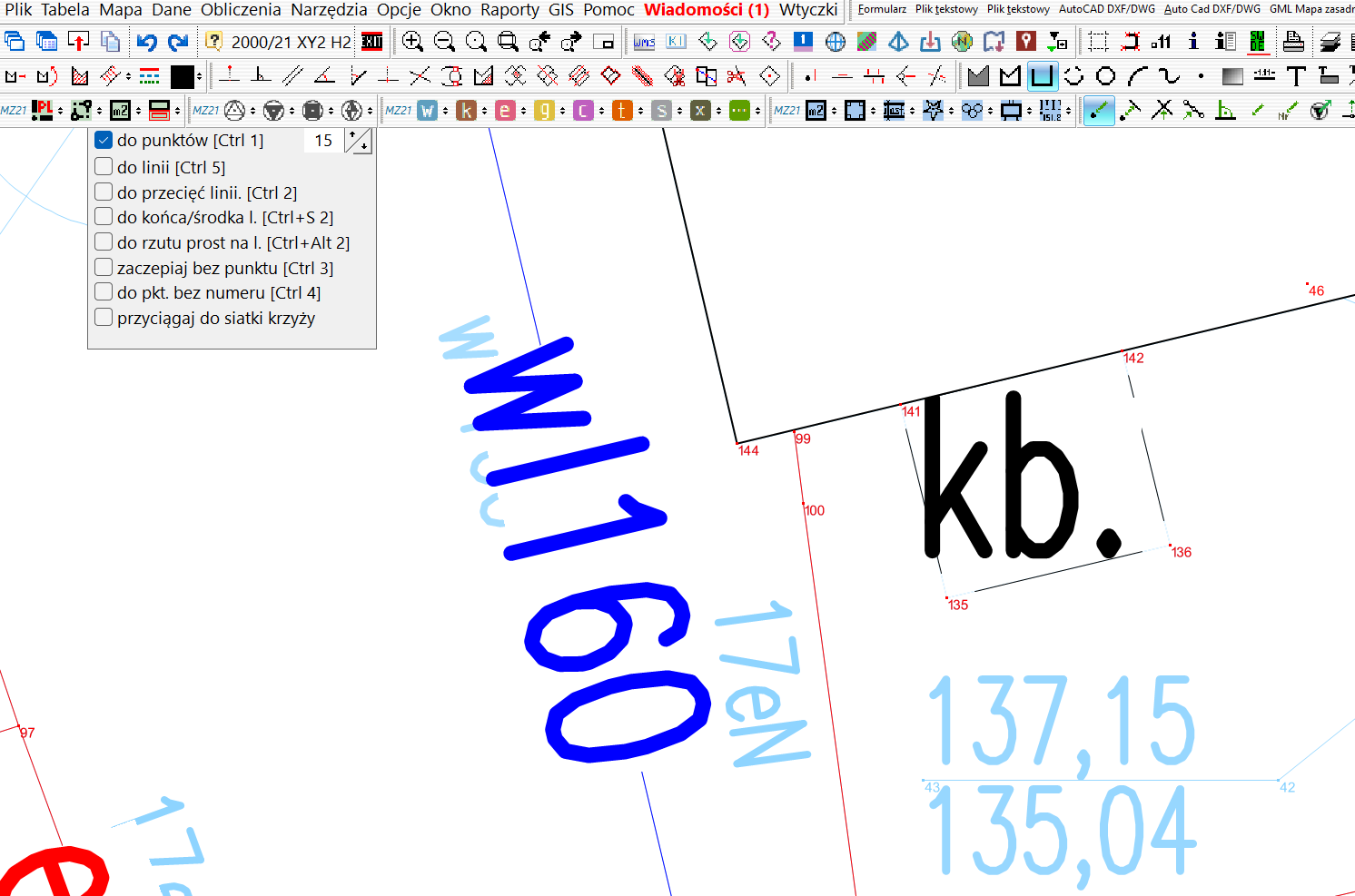Click the blue 'w' layer icon

pyautogui.click(x=427, y=111)
